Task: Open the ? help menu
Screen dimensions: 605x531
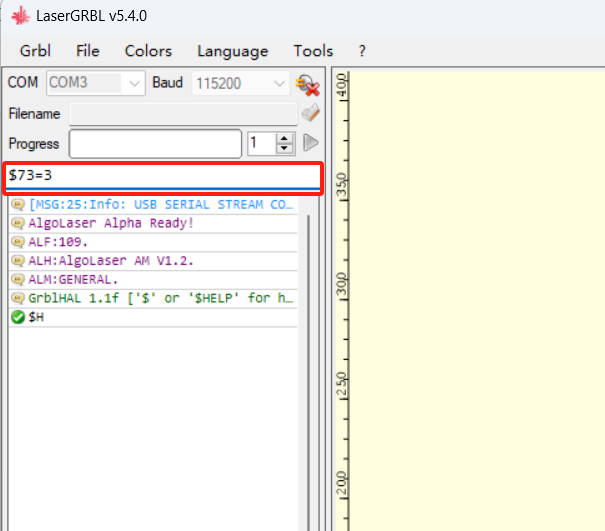Action: coord(362,51)
